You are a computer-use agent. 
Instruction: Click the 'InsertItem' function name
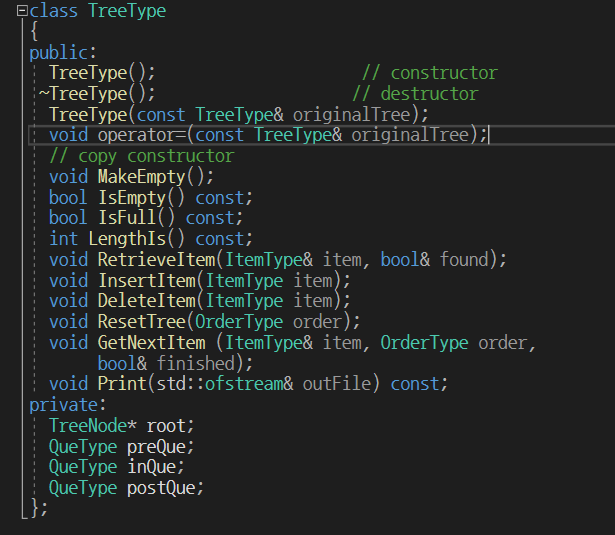(147, 280)
